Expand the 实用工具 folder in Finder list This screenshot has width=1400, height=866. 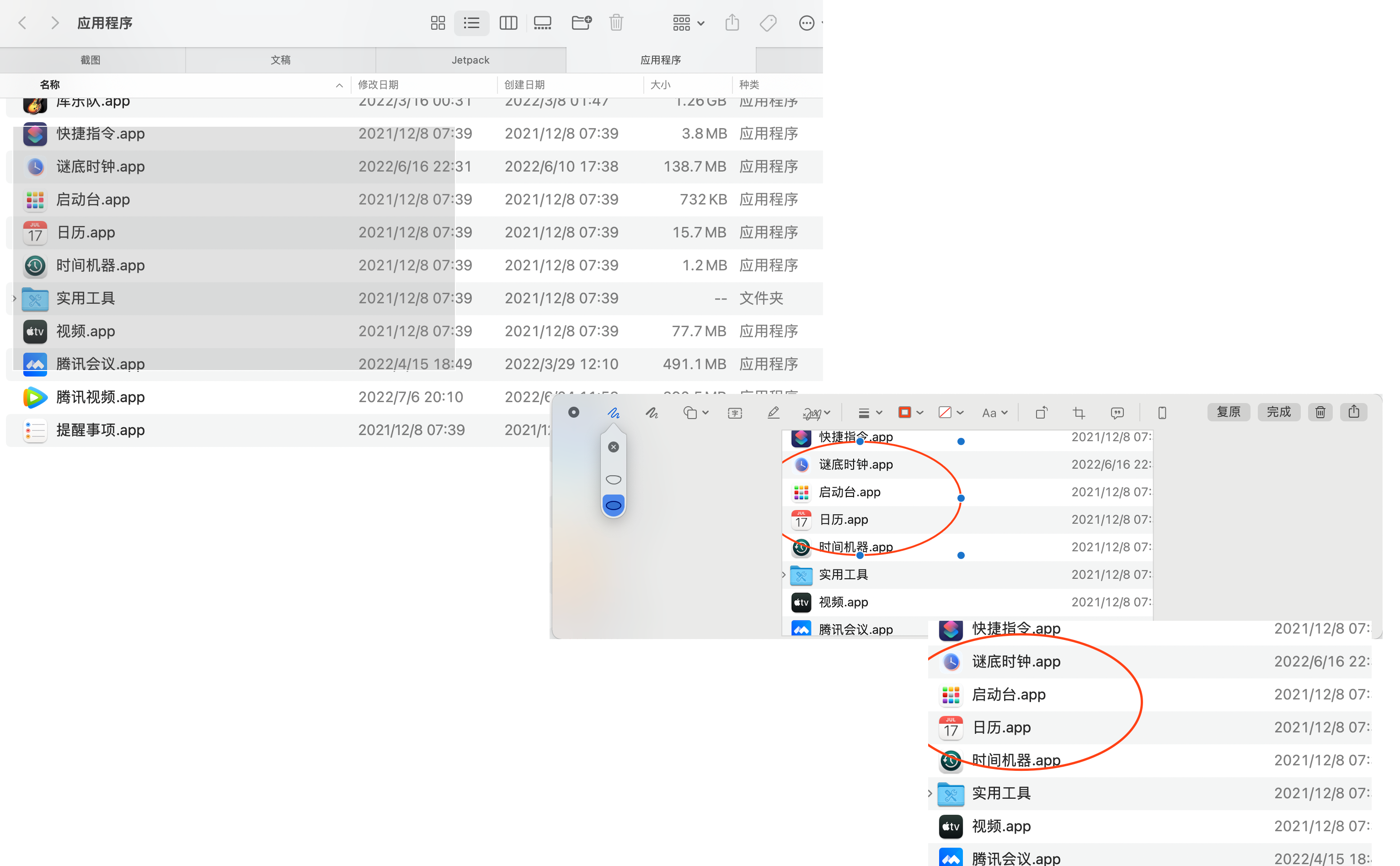(14, 298)
